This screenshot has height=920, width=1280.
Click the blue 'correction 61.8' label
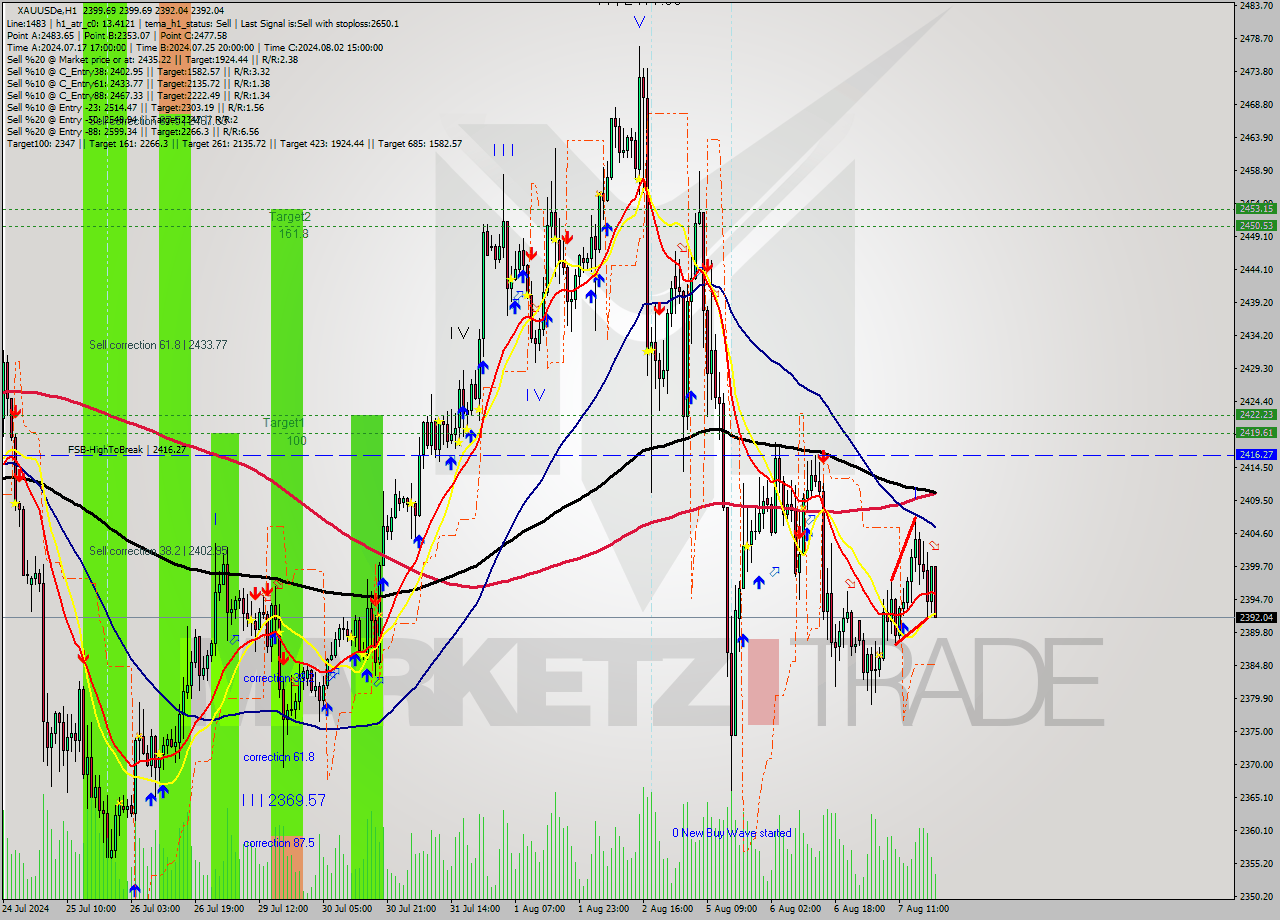pyautogui.click(x=279, y=758)
